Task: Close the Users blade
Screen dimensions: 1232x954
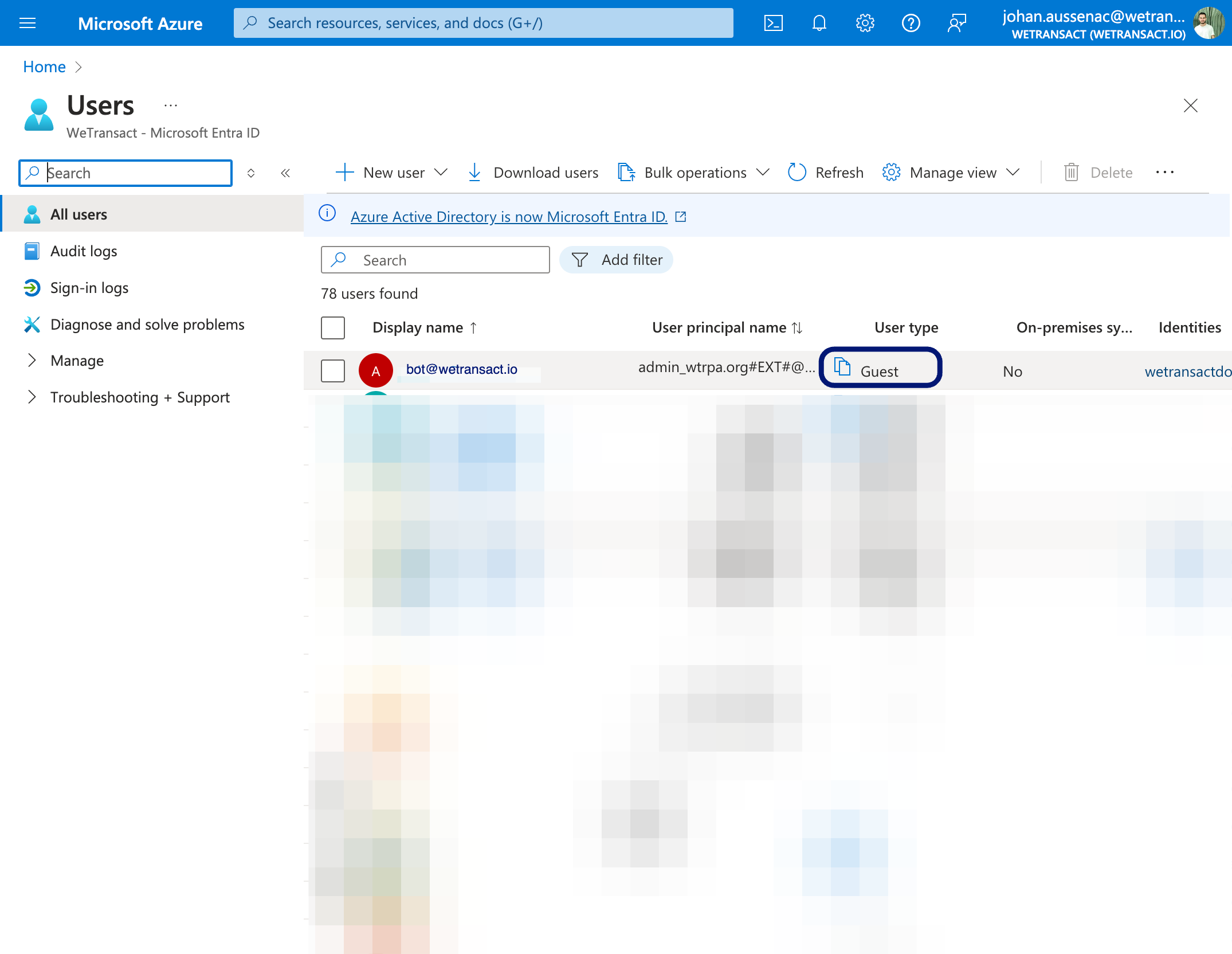Action: click(x=1191, y=105)
